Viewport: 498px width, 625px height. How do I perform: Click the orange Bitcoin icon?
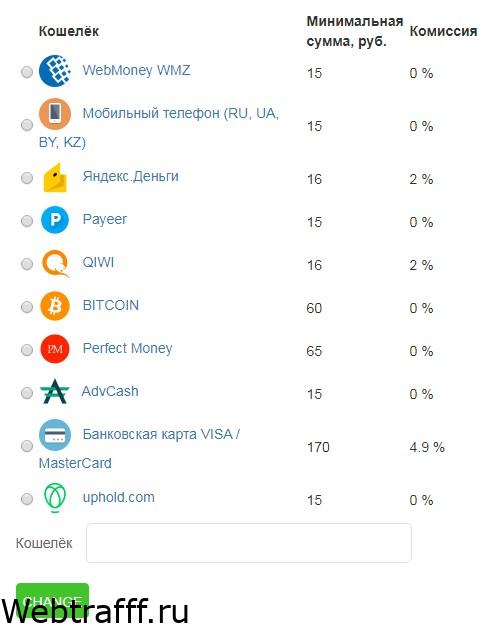[55, 306]
